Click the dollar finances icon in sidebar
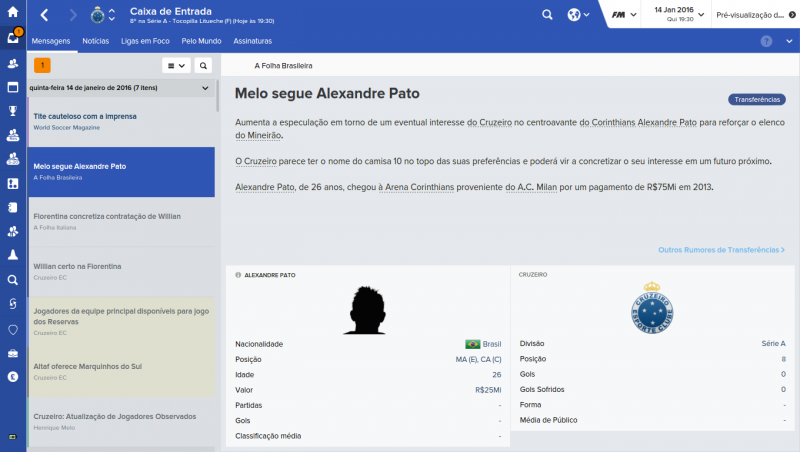This screenshot has height=452, width=800. point(13,377)
